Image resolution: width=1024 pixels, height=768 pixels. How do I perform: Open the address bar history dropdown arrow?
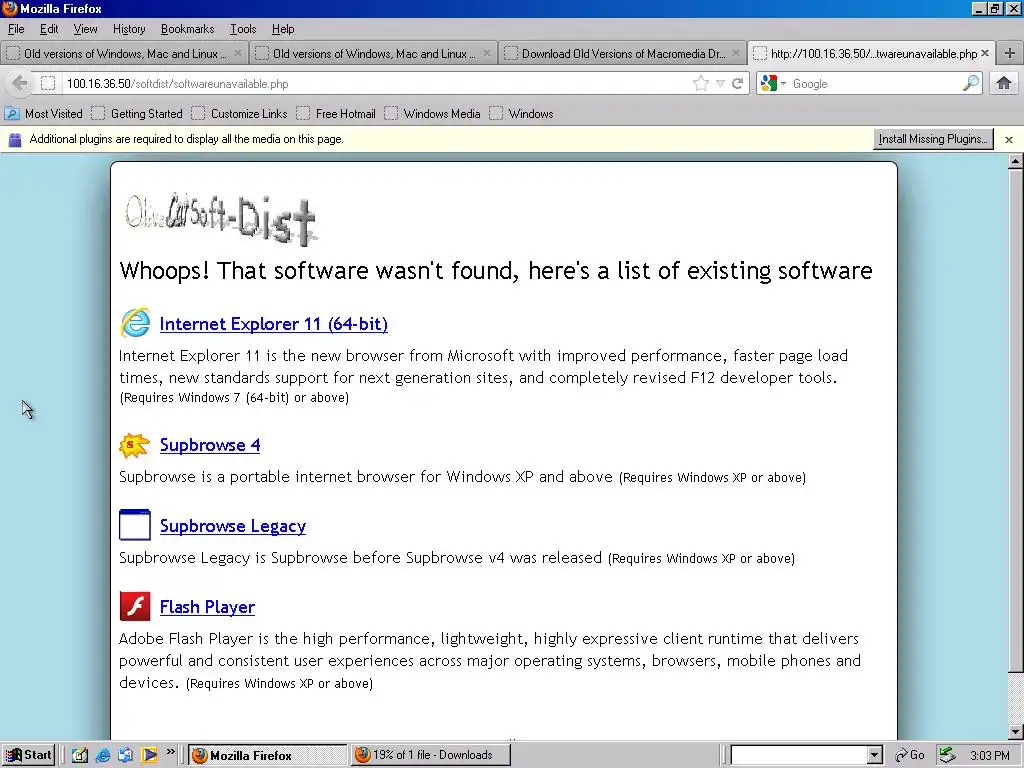[720, 84]
